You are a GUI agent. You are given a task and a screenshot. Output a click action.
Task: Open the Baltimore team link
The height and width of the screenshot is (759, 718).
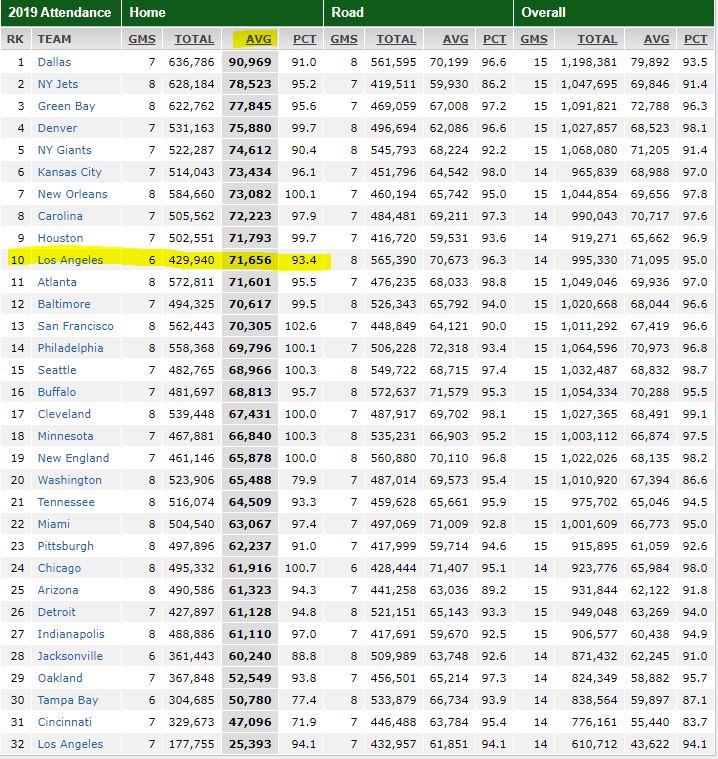pos(64,304)
